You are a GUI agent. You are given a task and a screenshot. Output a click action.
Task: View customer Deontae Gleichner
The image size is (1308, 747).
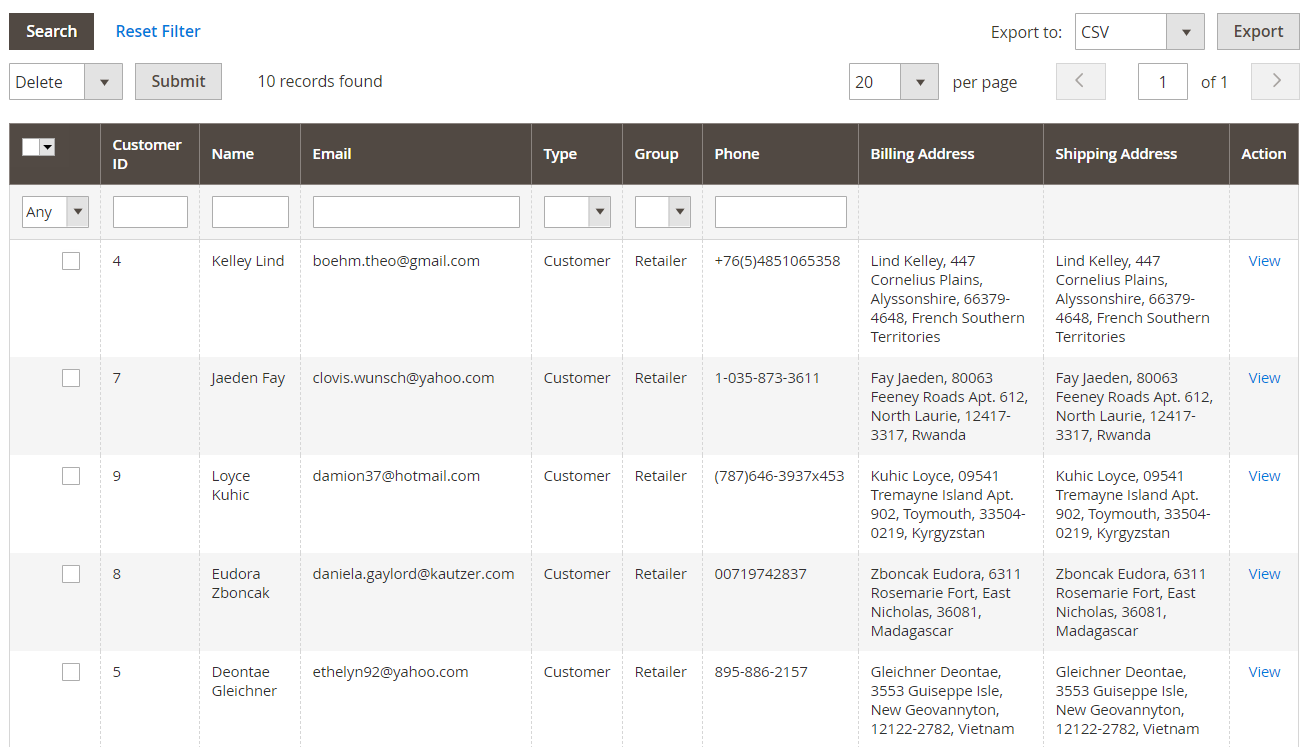click(1264, 672)
